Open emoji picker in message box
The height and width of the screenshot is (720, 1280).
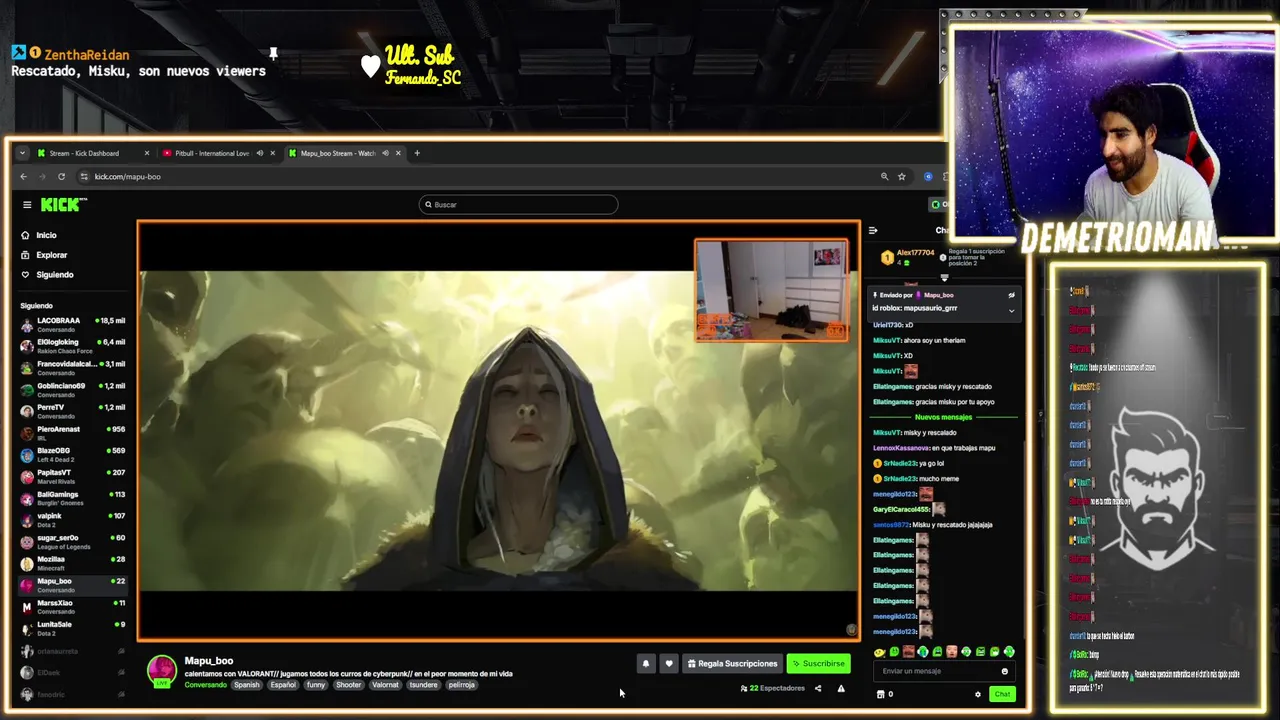[1005, 671]
